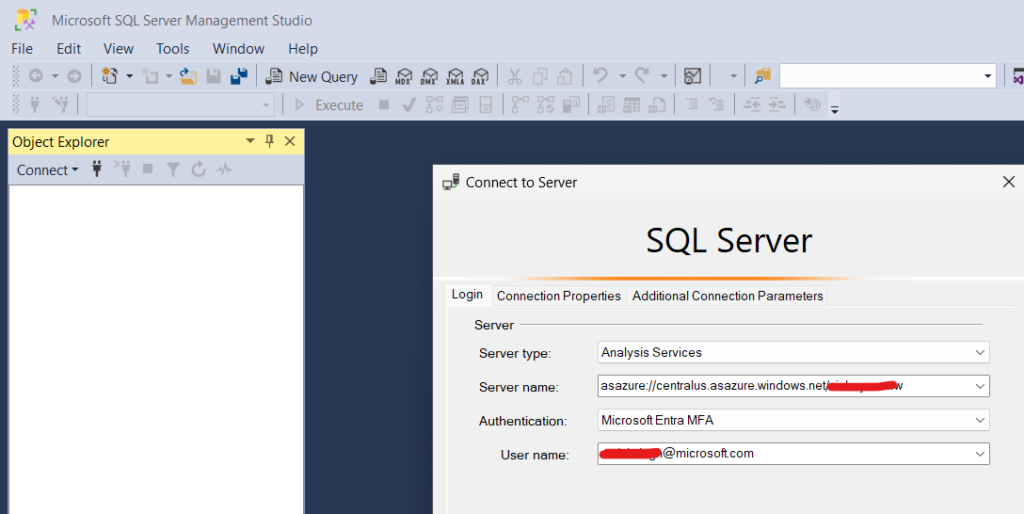This screenshot has width=1024, height=514.
Task: Click the Results to Grid icon
Action: (x=632, y=104)
